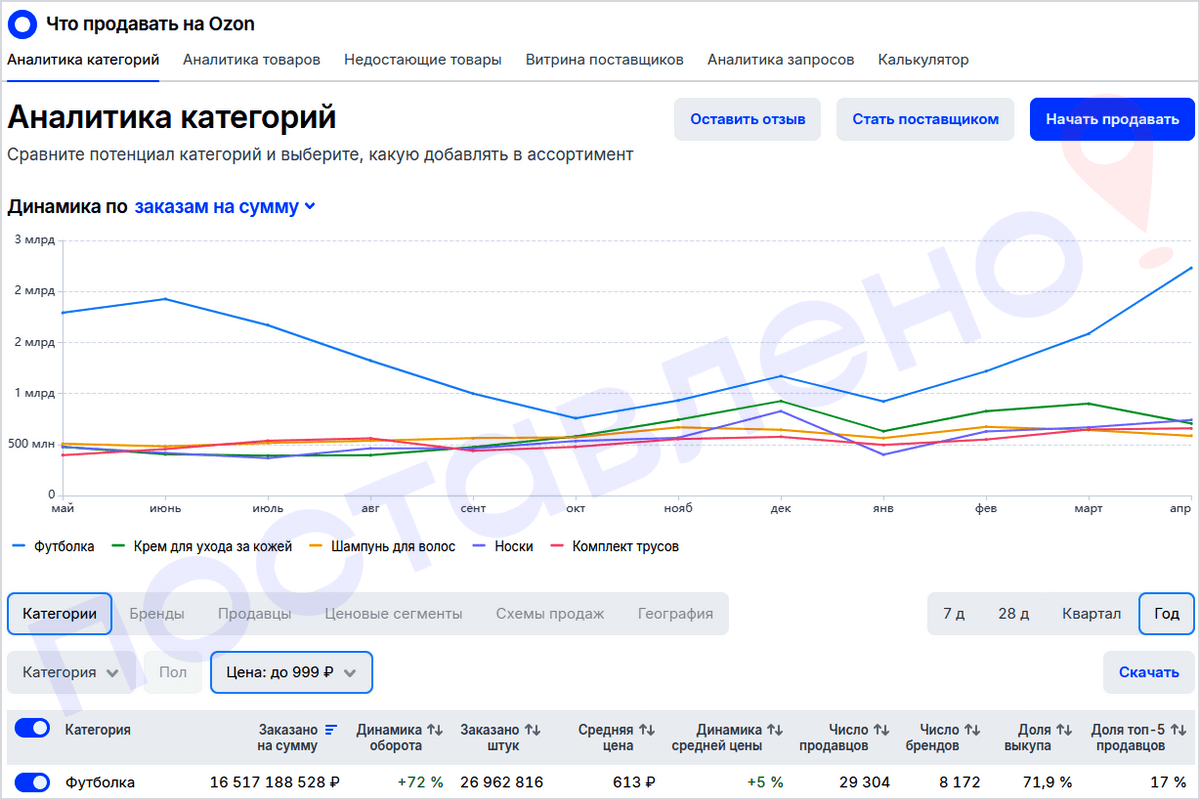The width and height of the screenshot is (1200, 800).
Task: Click the Скачать button
Action: pyautogui.click(x=1149, y=672)
